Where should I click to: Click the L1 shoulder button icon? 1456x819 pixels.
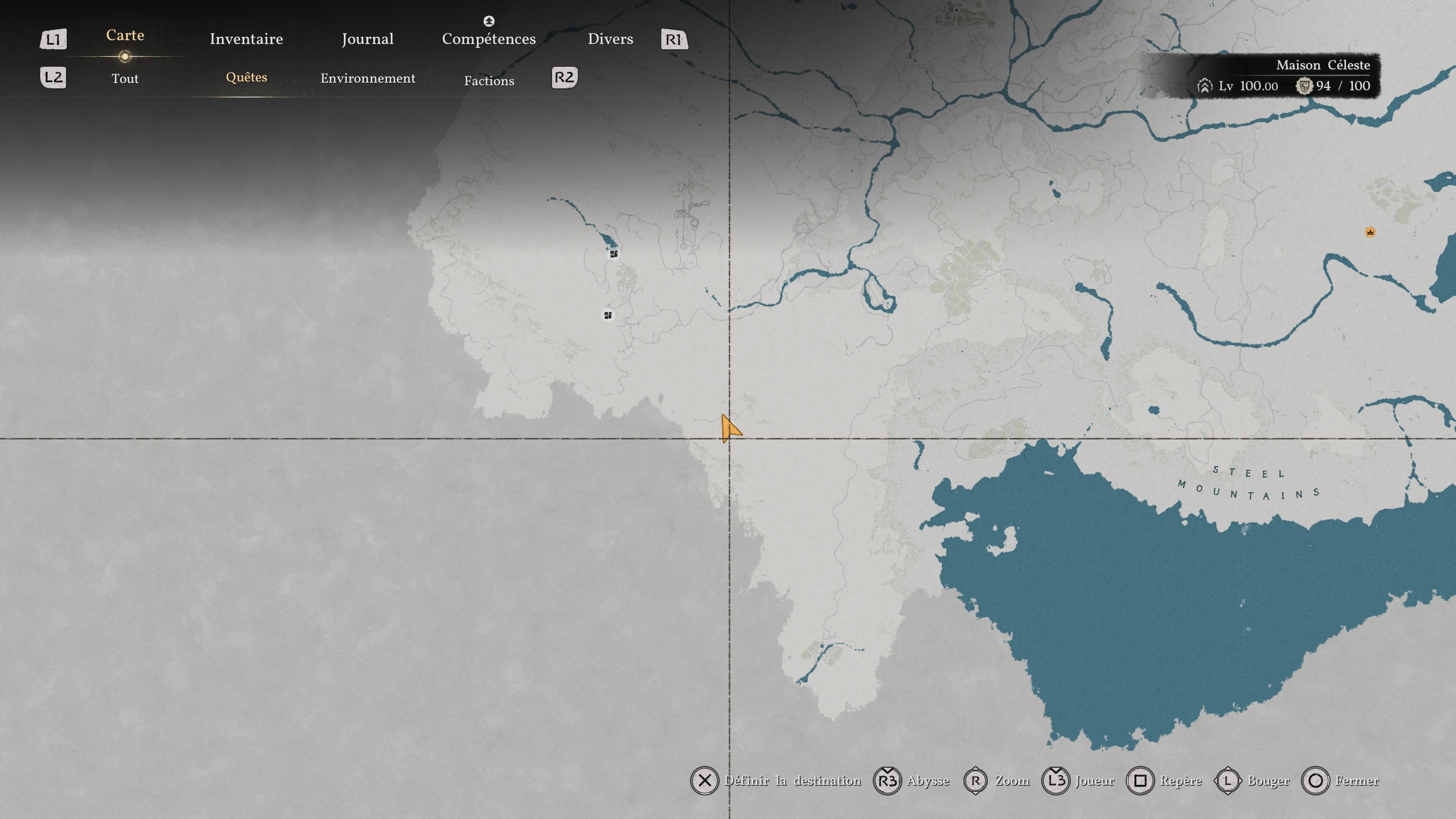tap(53, 39)
